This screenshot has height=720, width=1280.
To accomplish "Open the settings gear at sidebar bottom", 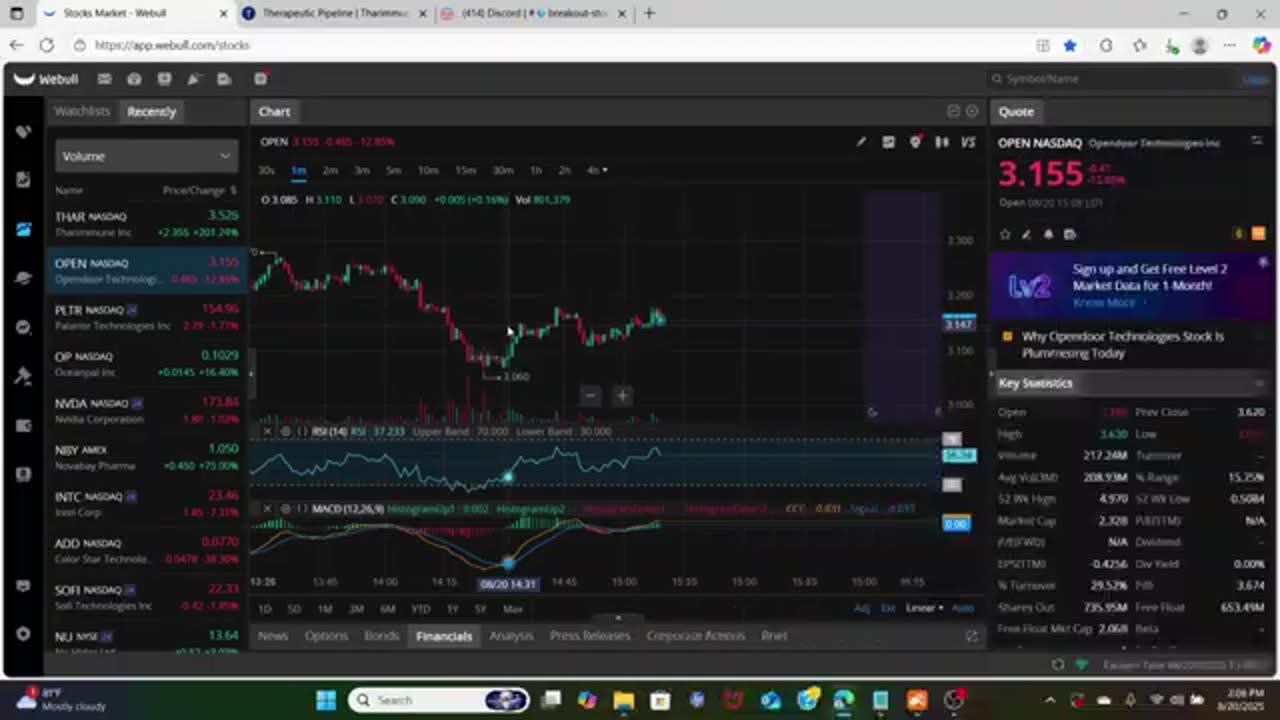I will [x=24, y=634].
